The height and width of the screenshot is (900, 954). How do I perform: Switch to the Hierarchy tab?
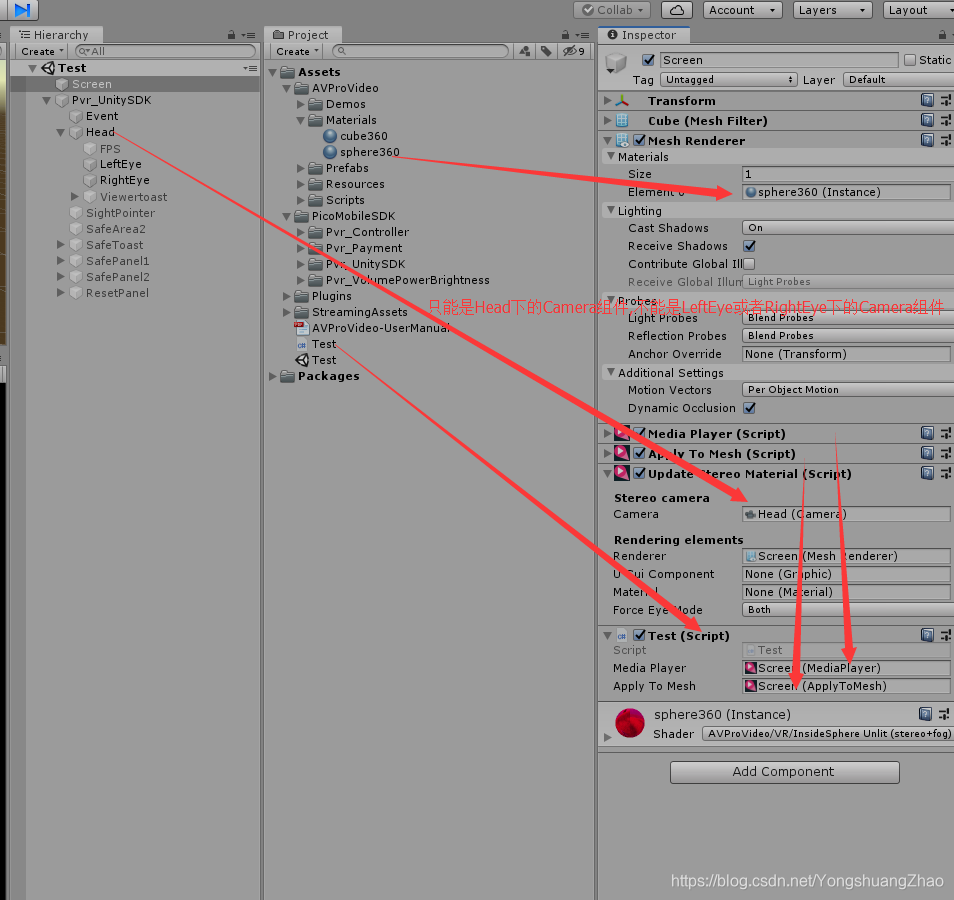pyautogui.click(x=55, y=35)
